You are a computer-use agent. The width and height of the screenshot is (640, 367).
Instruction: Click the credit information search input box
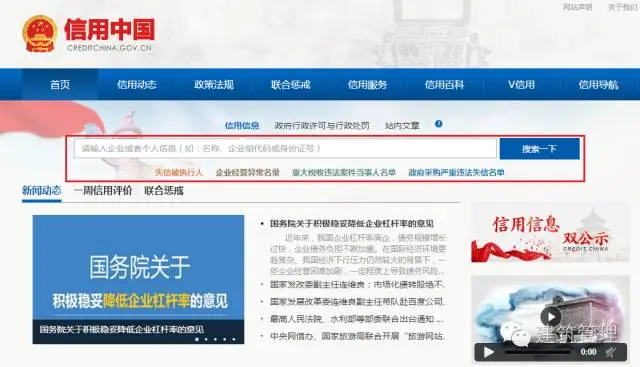(x=285, y=149)
